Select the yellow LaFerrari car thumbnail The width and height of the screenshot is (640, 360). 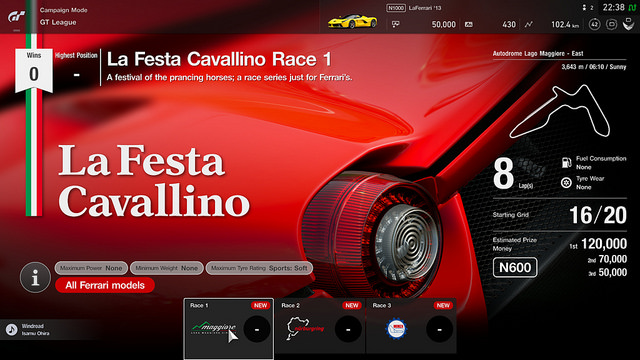353,21
